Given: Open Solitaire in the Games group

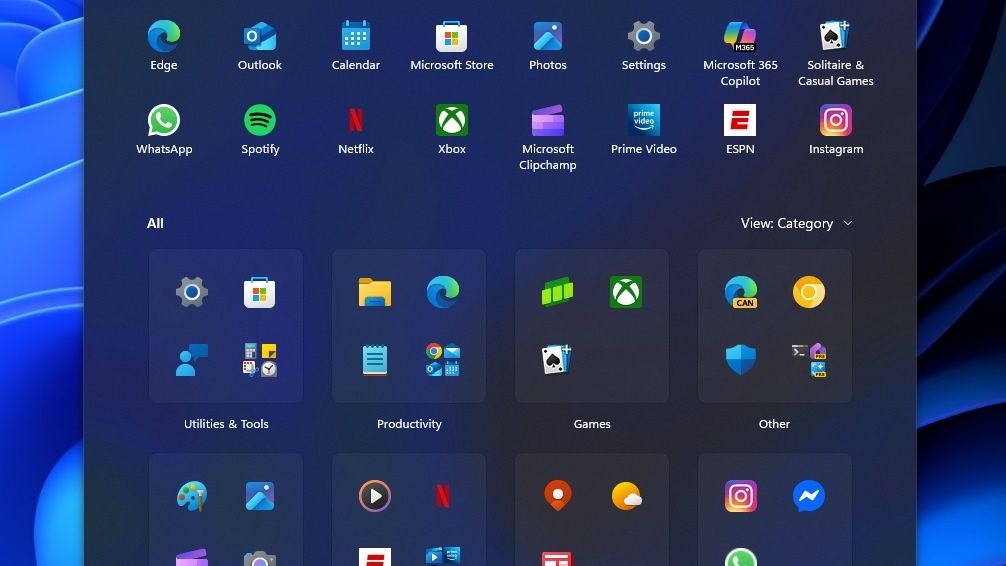Looking at the screenshot, I should (556, 359).
